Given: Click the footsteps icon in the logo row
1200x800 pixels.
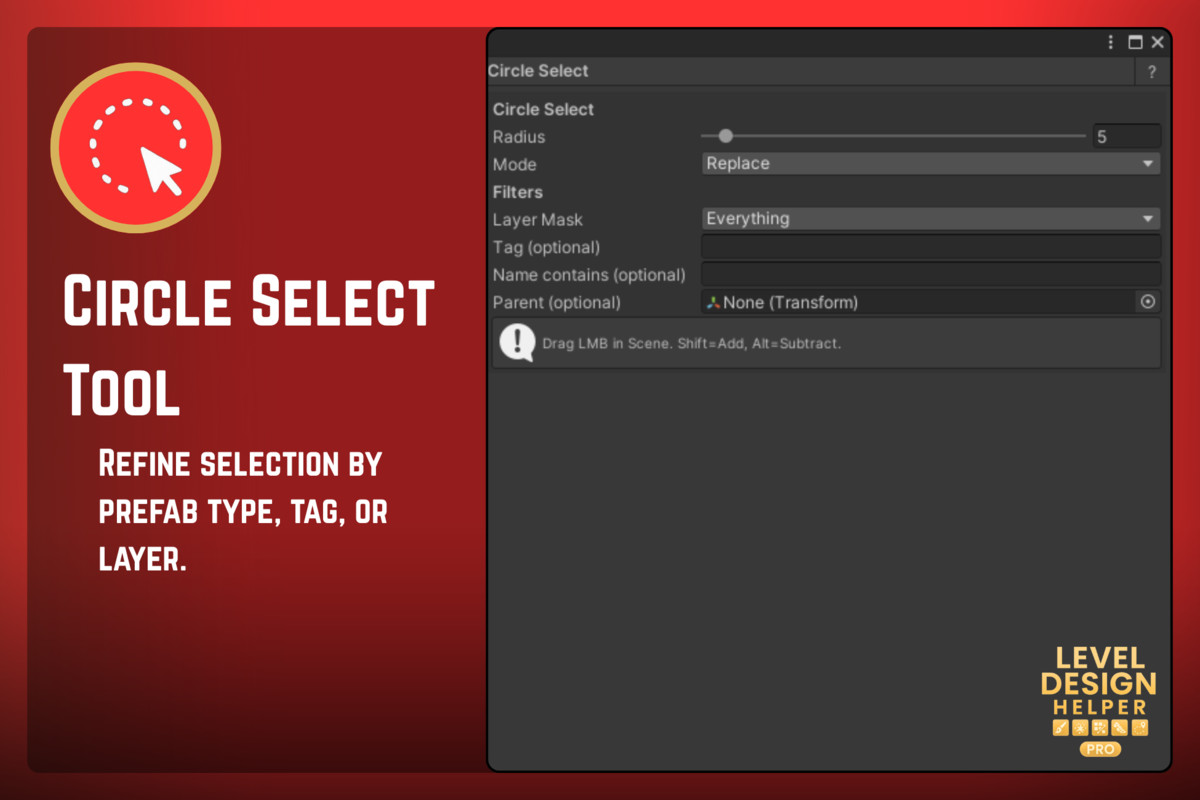Looking at the screenshot, I should 1119,727.
